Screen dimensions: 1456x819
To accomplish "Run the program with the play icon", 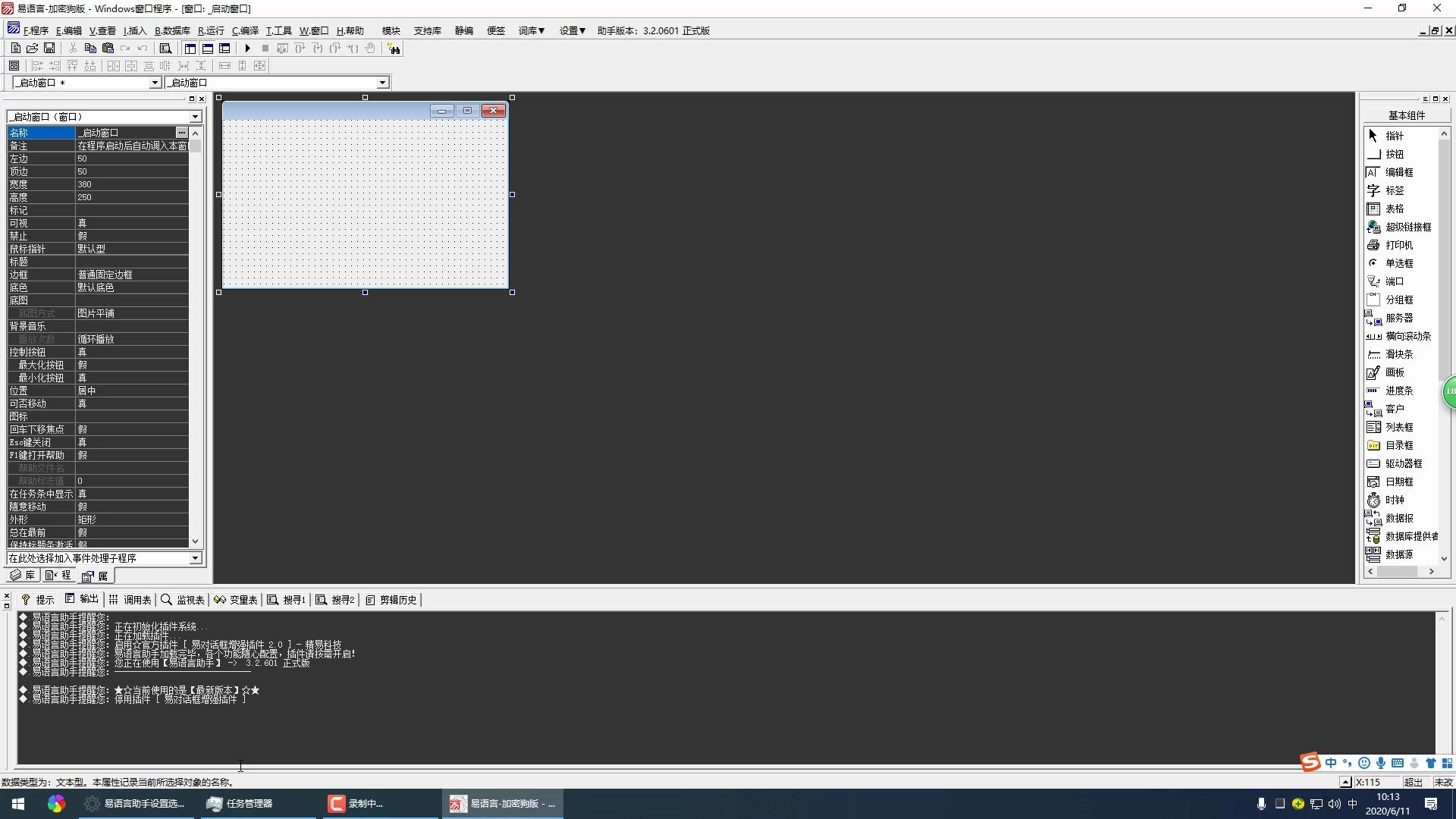I will coord(247,49).
